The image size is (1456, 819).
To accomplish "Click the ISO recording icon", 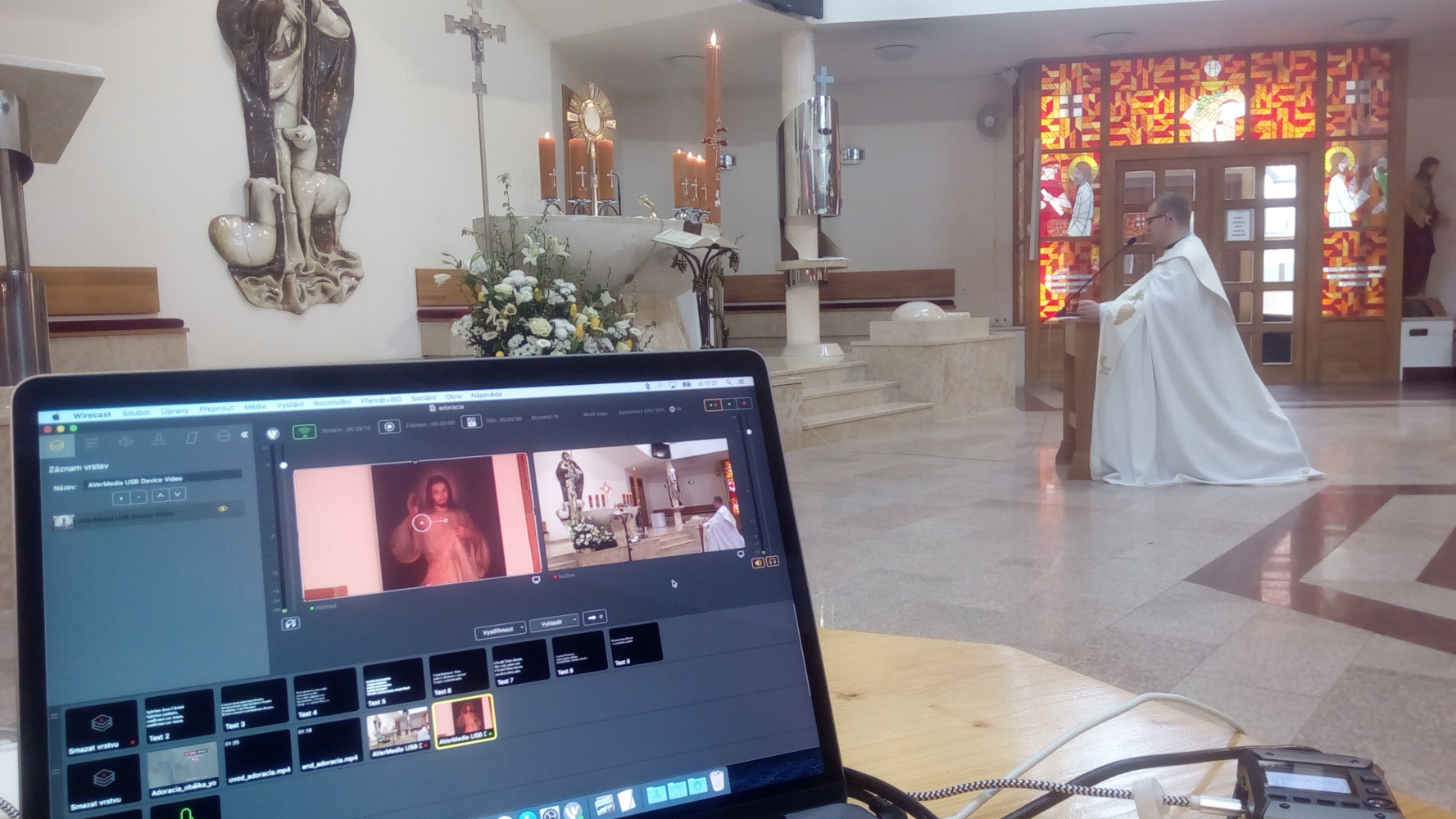I will click(470, 421).
